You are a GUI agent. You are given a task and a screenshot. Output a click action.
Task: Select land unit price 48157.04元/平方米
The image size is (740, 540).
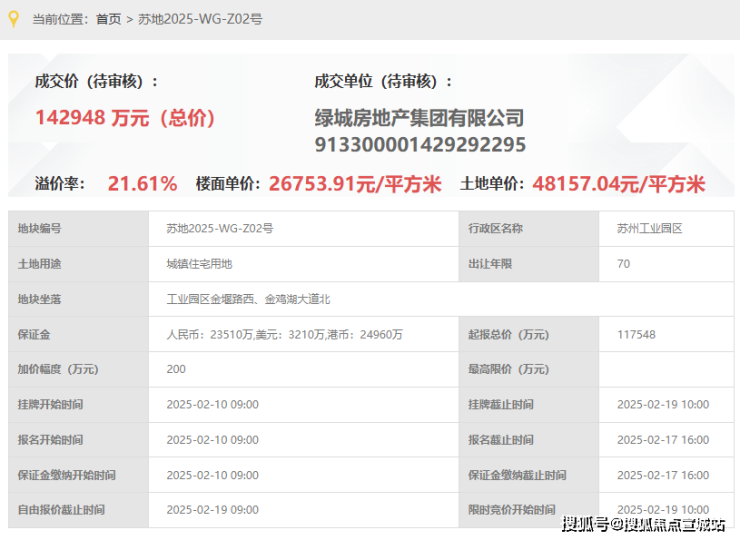[619, 184]
